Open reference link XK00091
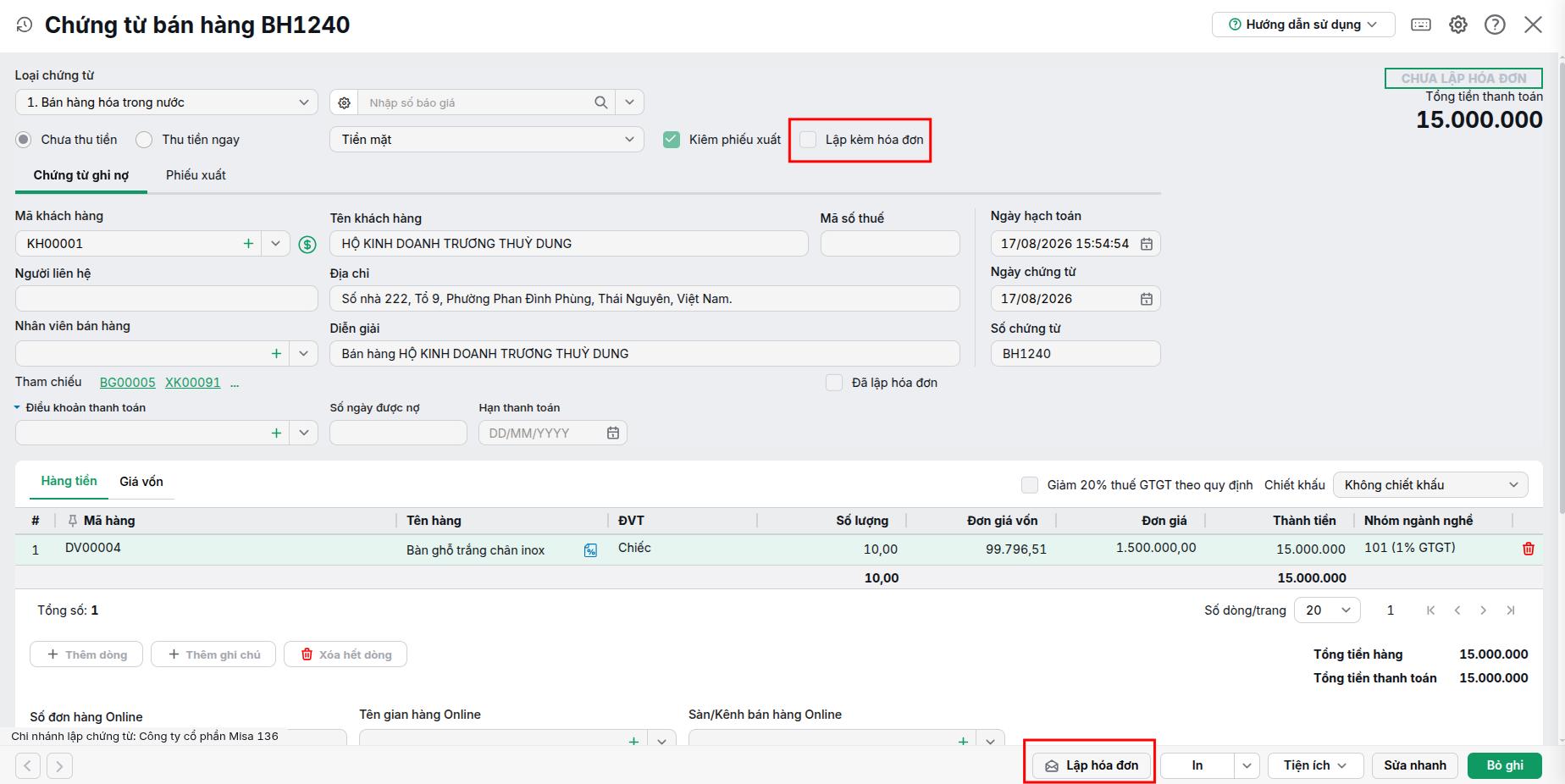Viewport: 1565px width, 784px height. pyautogui.click(x=192, y=383)
